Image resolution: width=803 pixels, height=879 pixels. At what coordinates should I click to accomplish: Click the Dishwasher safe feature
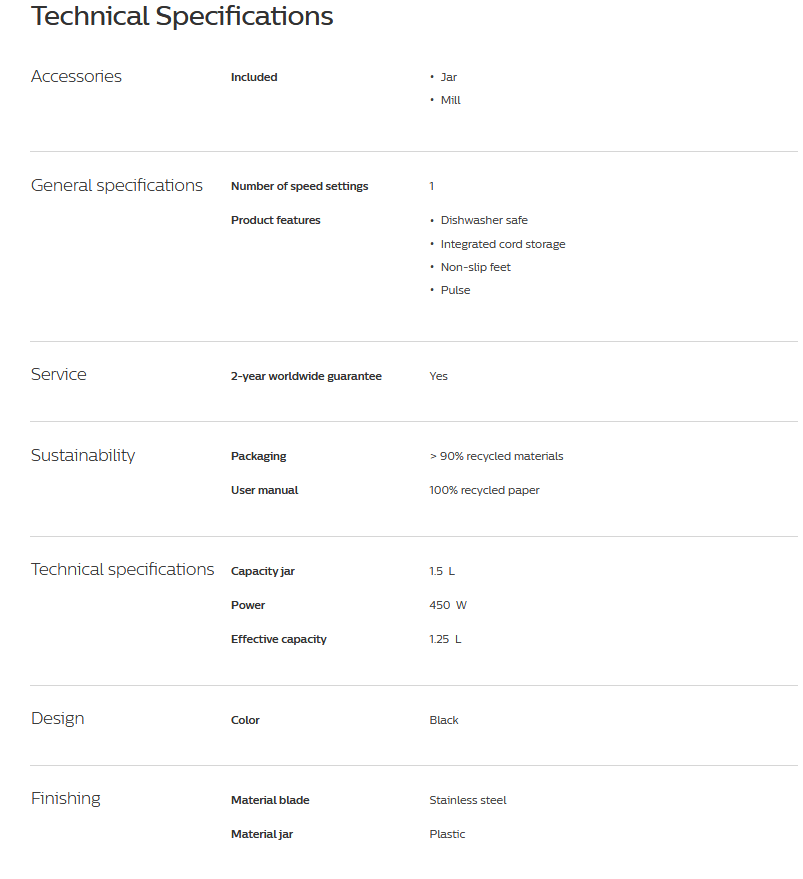pos(484,220)
